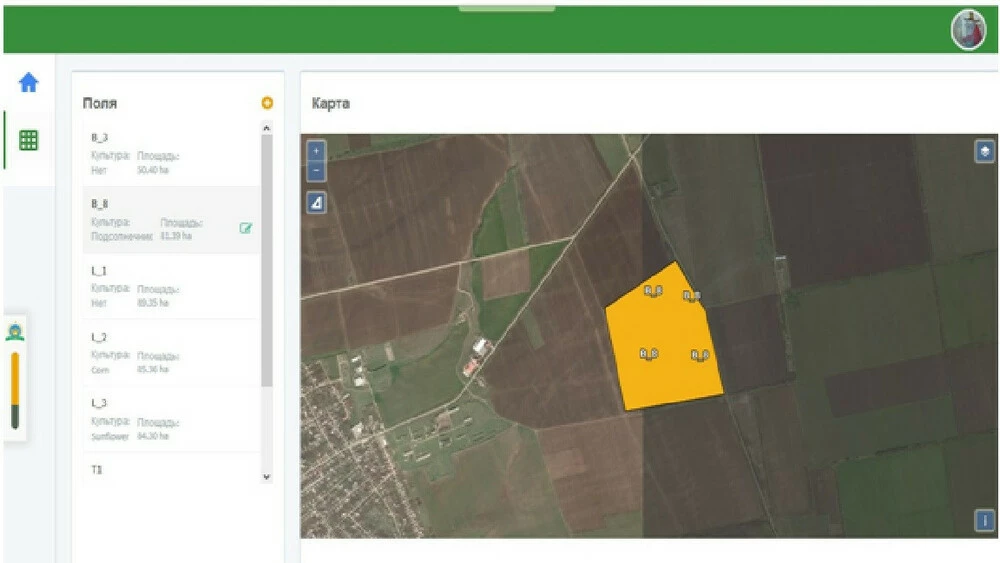Show map attribution info
Screen dimensions: 1000x563
tap(984, 521)
